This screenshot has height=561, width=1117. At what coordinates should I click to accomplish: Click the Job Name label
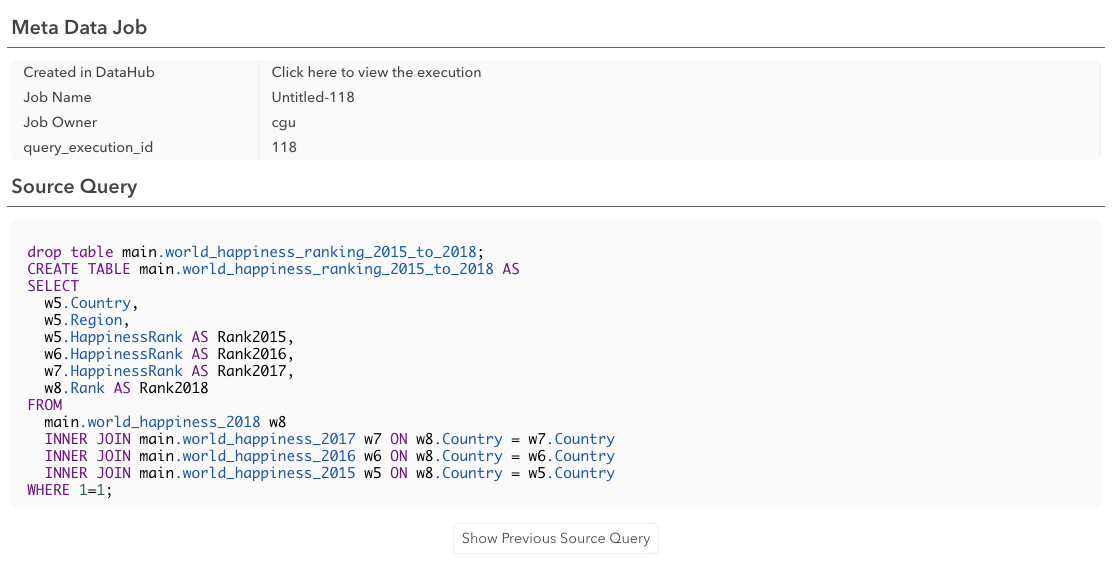coord(57,97)
